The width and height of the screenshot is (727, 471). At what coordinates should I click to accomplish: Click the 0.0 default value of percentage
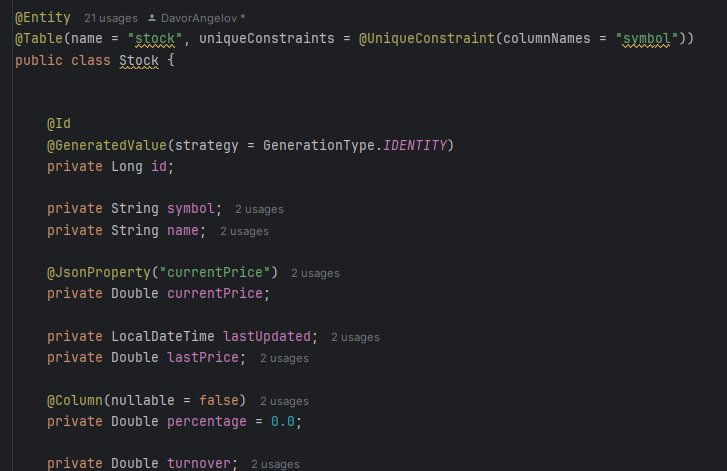(x=283, y=422)
